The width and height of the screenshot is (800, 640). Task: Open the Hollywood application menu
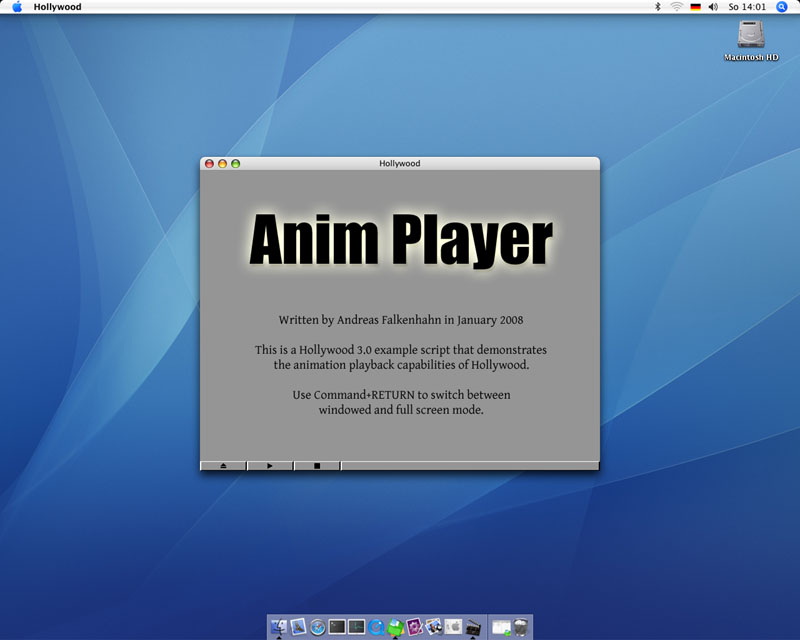point(57,7)
